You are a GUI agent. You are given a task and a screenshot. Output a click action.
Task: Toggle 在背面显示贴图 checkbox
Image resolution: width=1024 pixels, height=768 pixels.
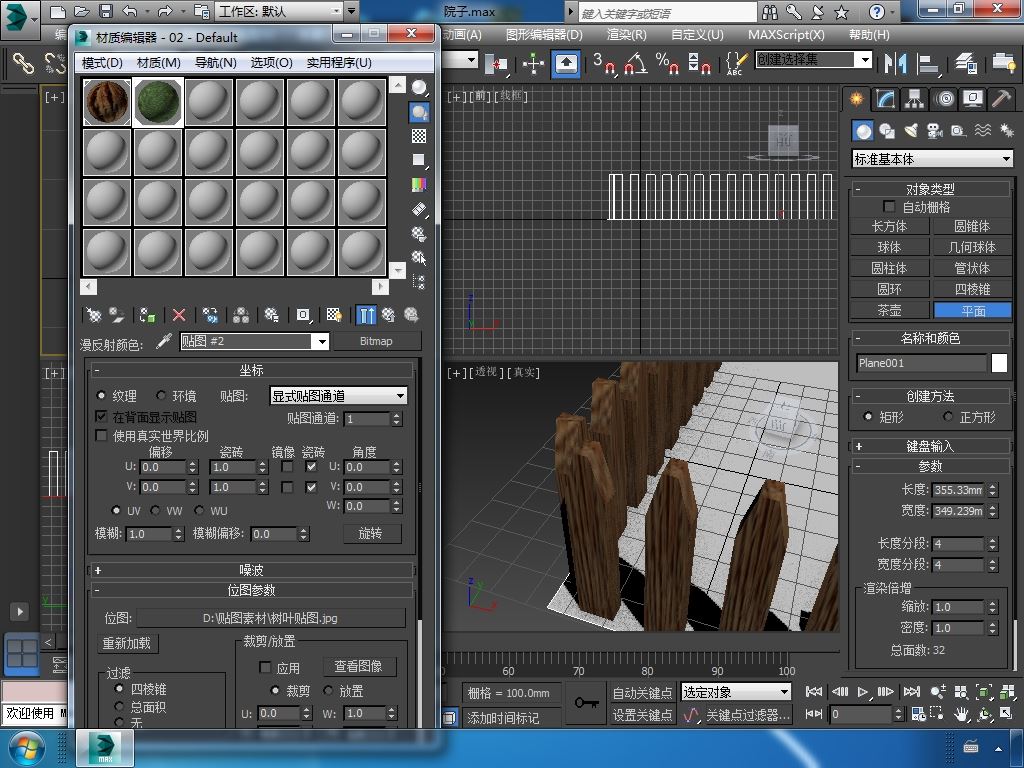point(101,416)
